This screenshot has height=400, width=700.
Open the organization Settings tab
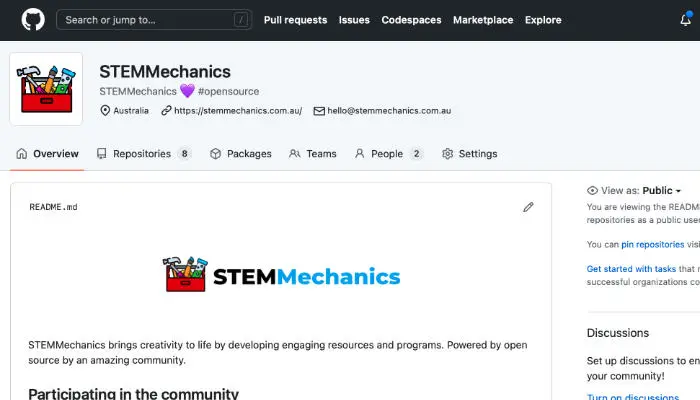point(469,154)
